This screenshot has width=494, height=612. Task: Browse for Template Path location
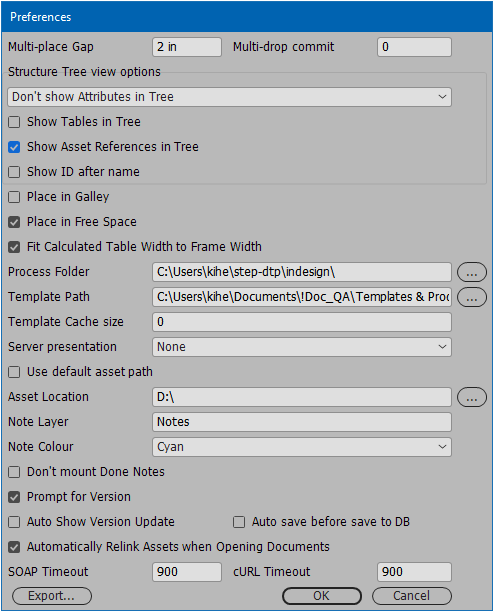(x=472, y=297)
